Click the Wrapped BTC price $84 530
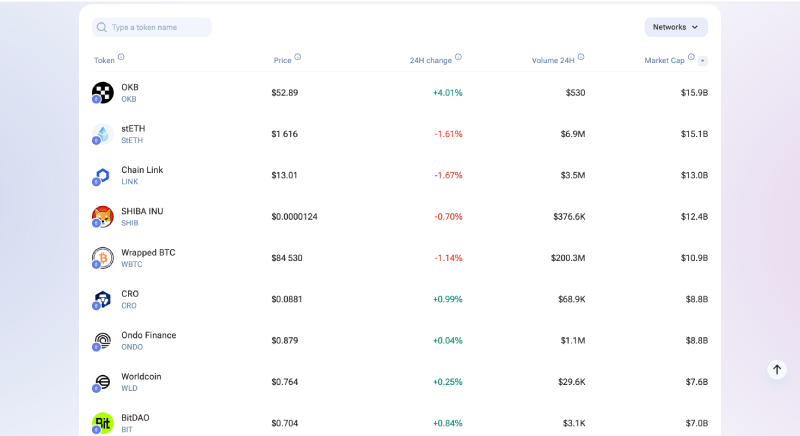This screenshot has width=800, height=436. (287, 258)
